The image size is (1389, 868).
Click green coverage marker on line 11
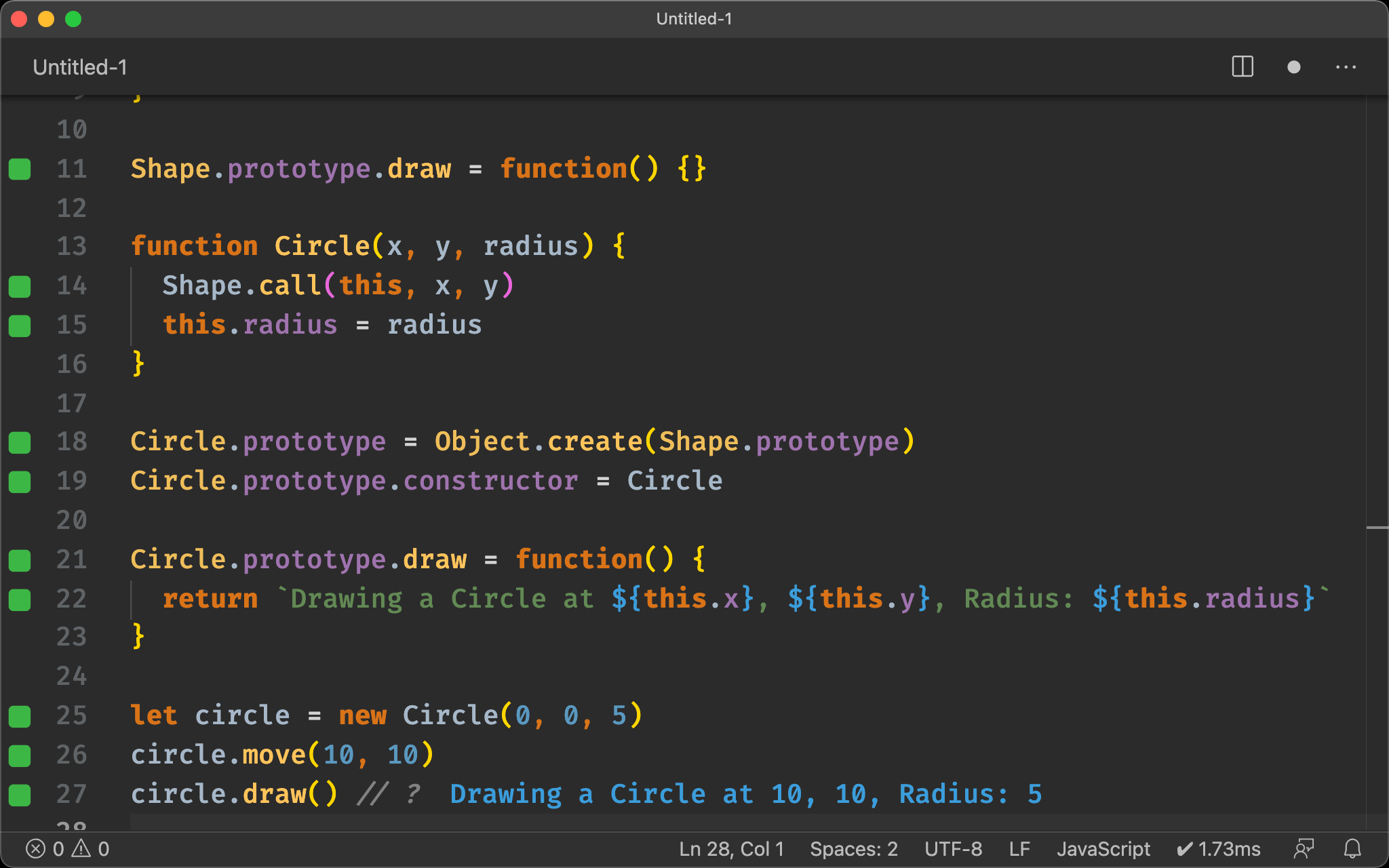click(20, 169)
